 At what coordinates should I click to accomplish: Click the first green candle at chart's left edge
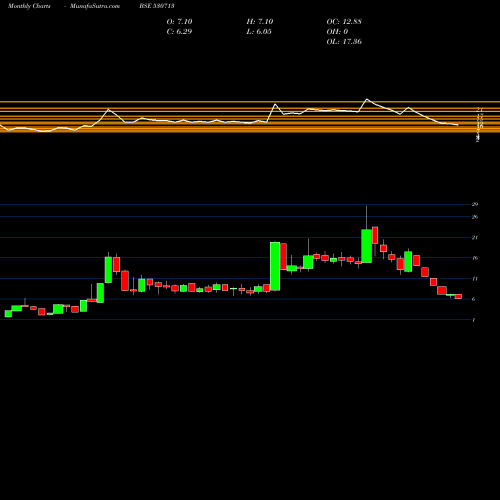point(8,314)
